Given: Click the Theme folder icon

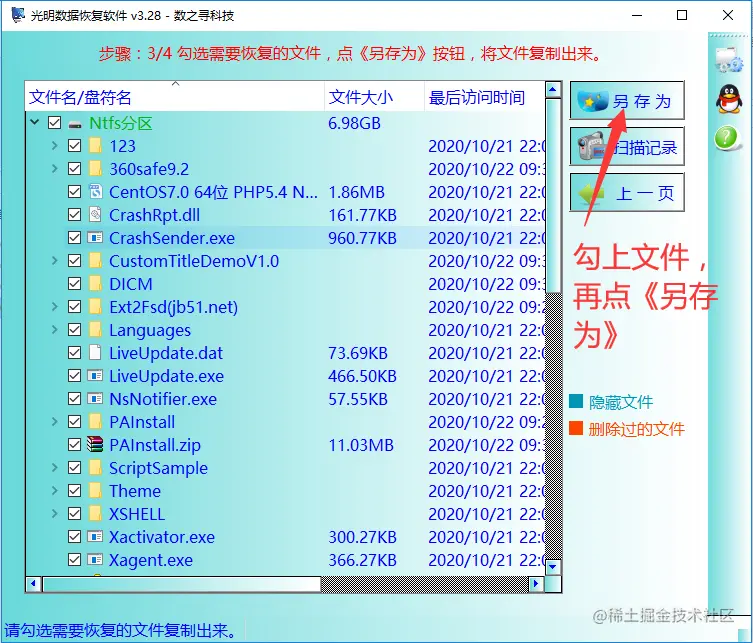Looking at the screenshot, I should tap(95, 491).
